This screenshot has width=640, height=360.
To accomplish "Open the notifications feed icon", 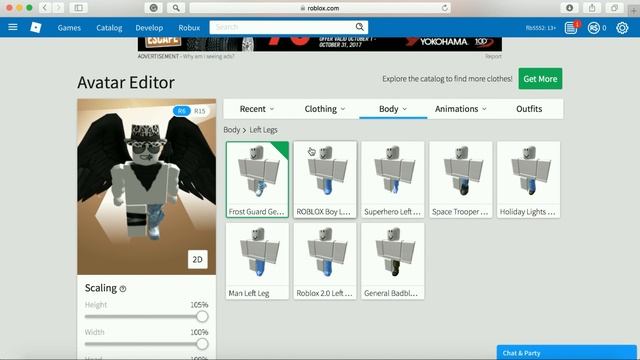I will 571,28.
